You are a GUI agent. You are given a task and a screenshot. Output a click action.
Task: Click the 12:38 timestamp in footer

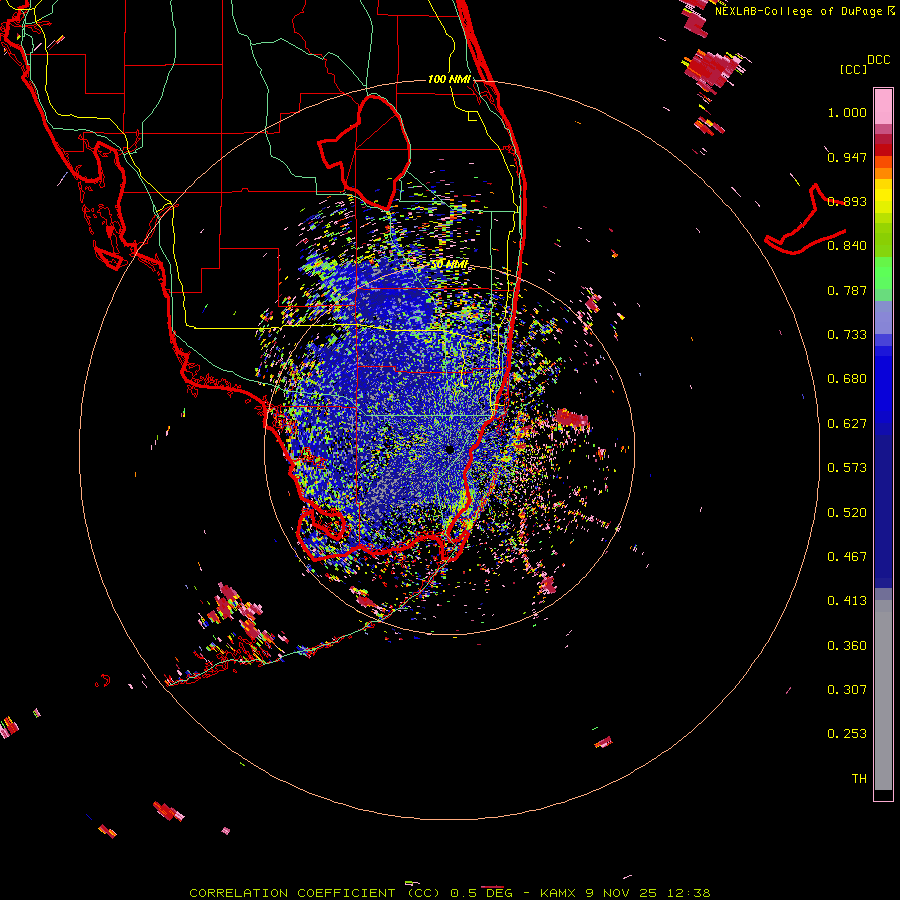click(x=688, y=893)
